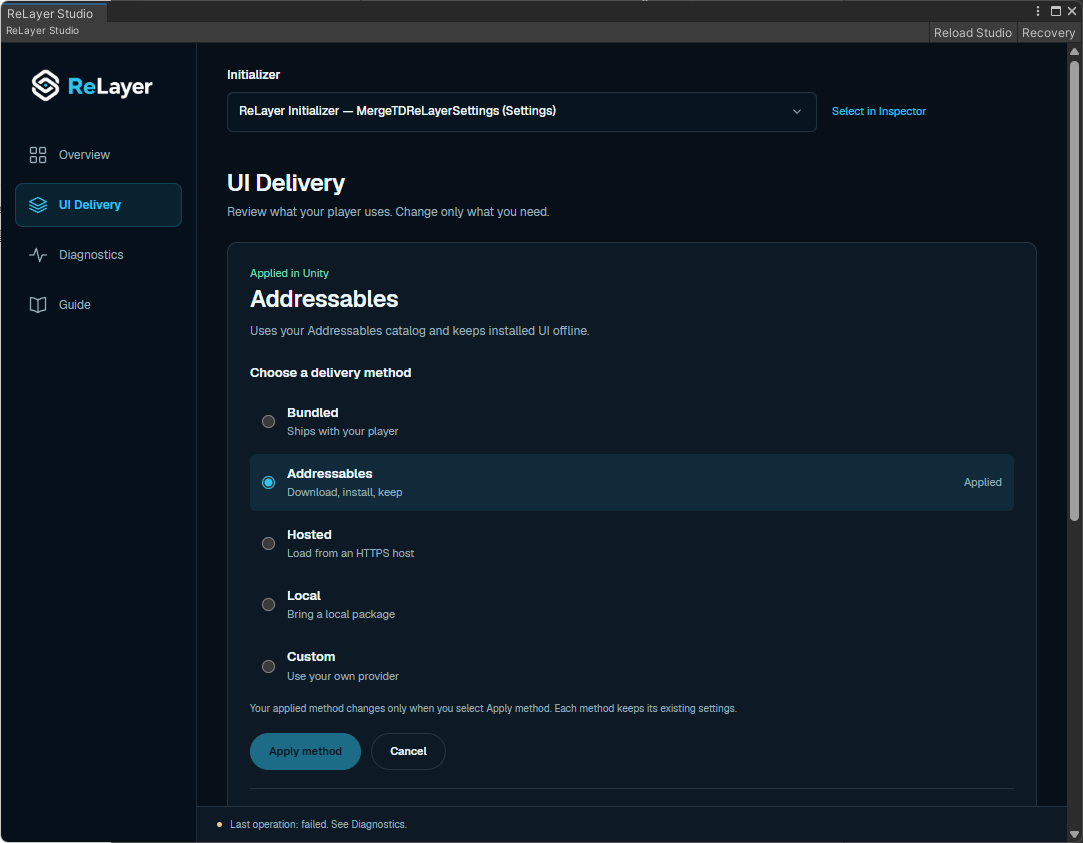Select the Custom radio button

click(x=268, y=666)
